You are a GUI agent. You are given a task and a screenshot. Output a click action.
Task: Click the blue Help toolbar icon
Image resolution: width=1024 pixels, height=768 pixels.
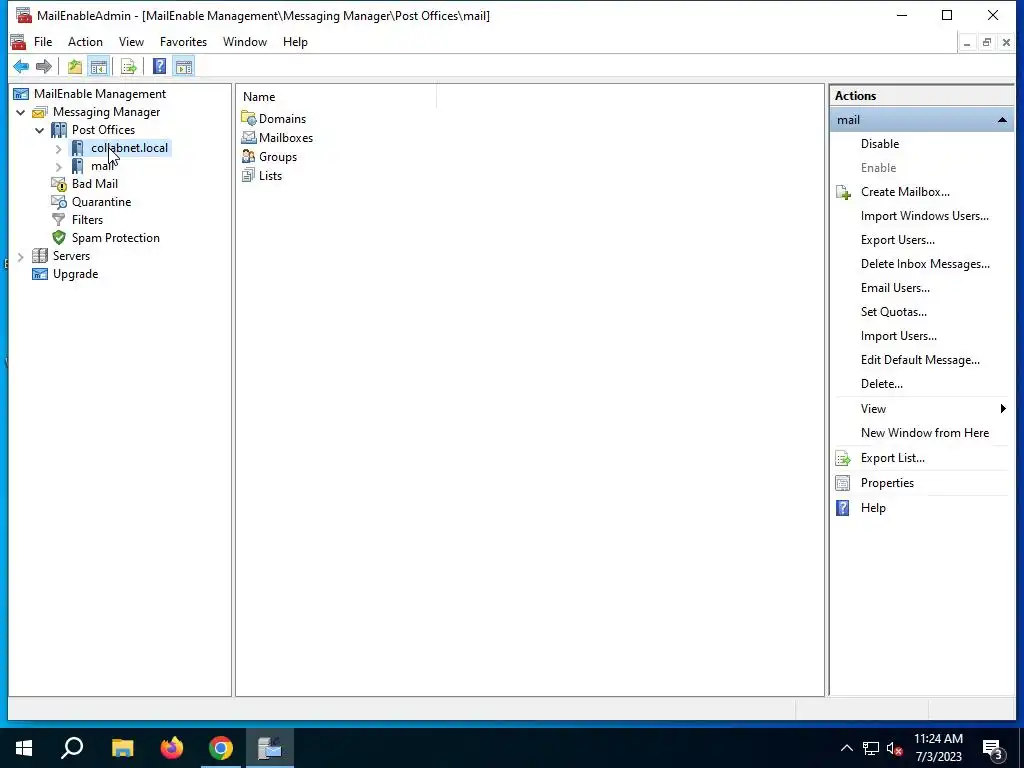tap(159, 66)
